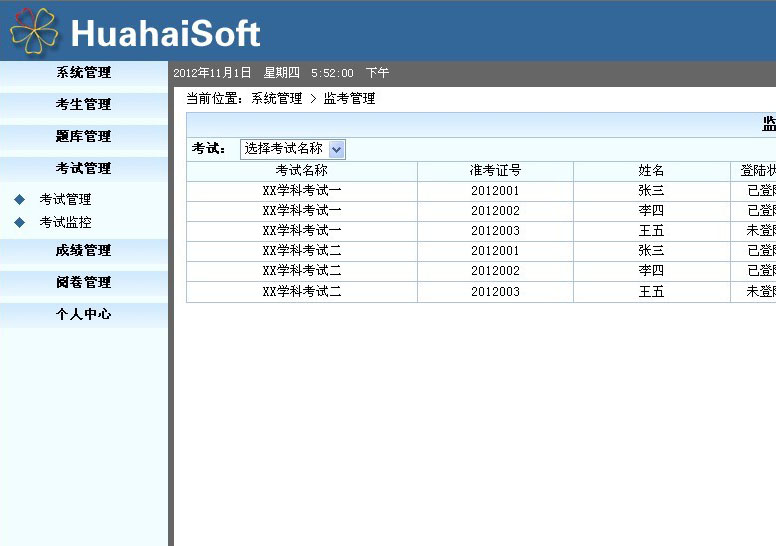Click 2012002 in the XX学科考试二 row
This screenshot has height=546, width=776.
pyautogui.click(x=495, y=271)
